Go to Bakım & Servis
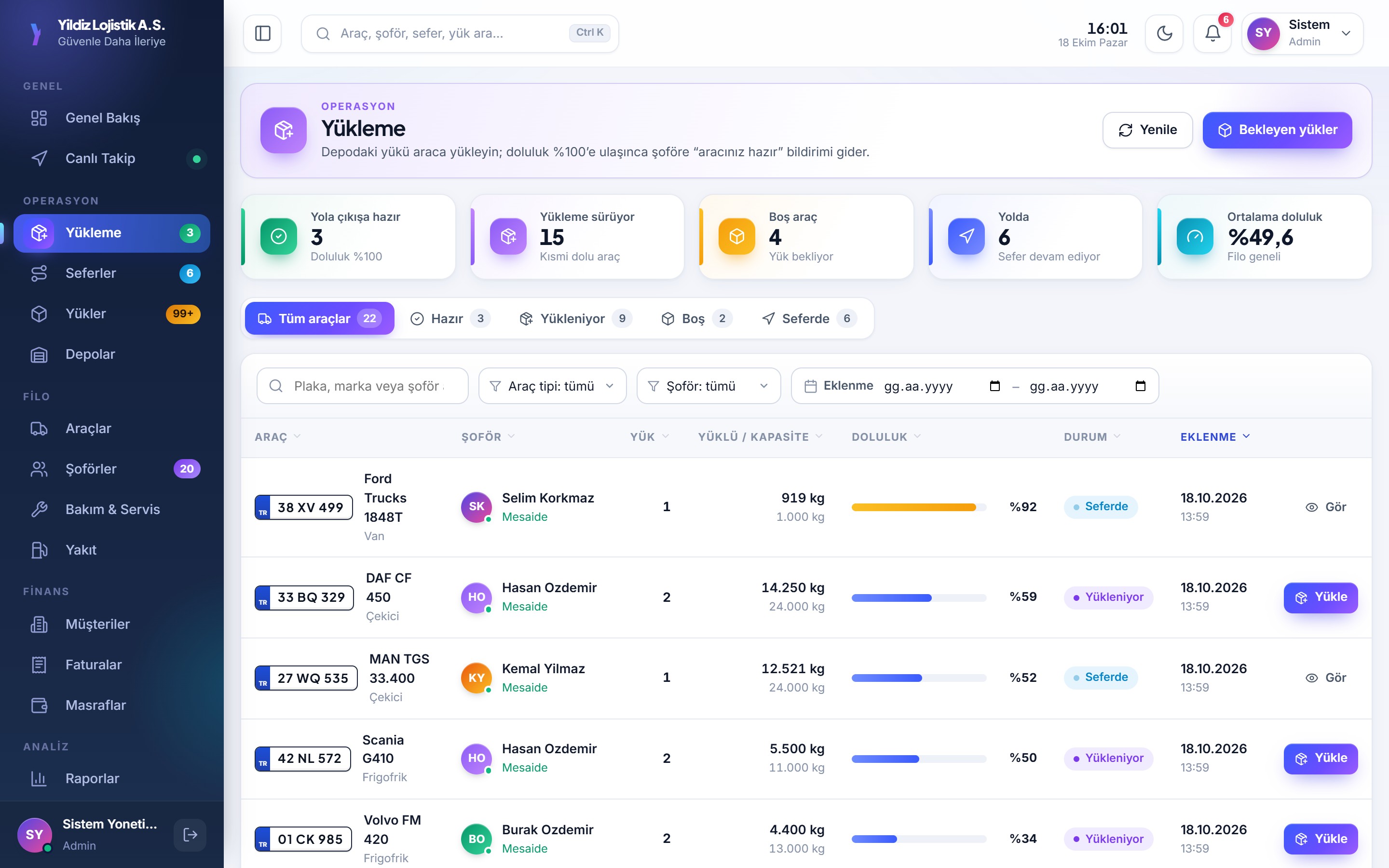Screen dimensions: 1389x868 click(x=112, y=509)
